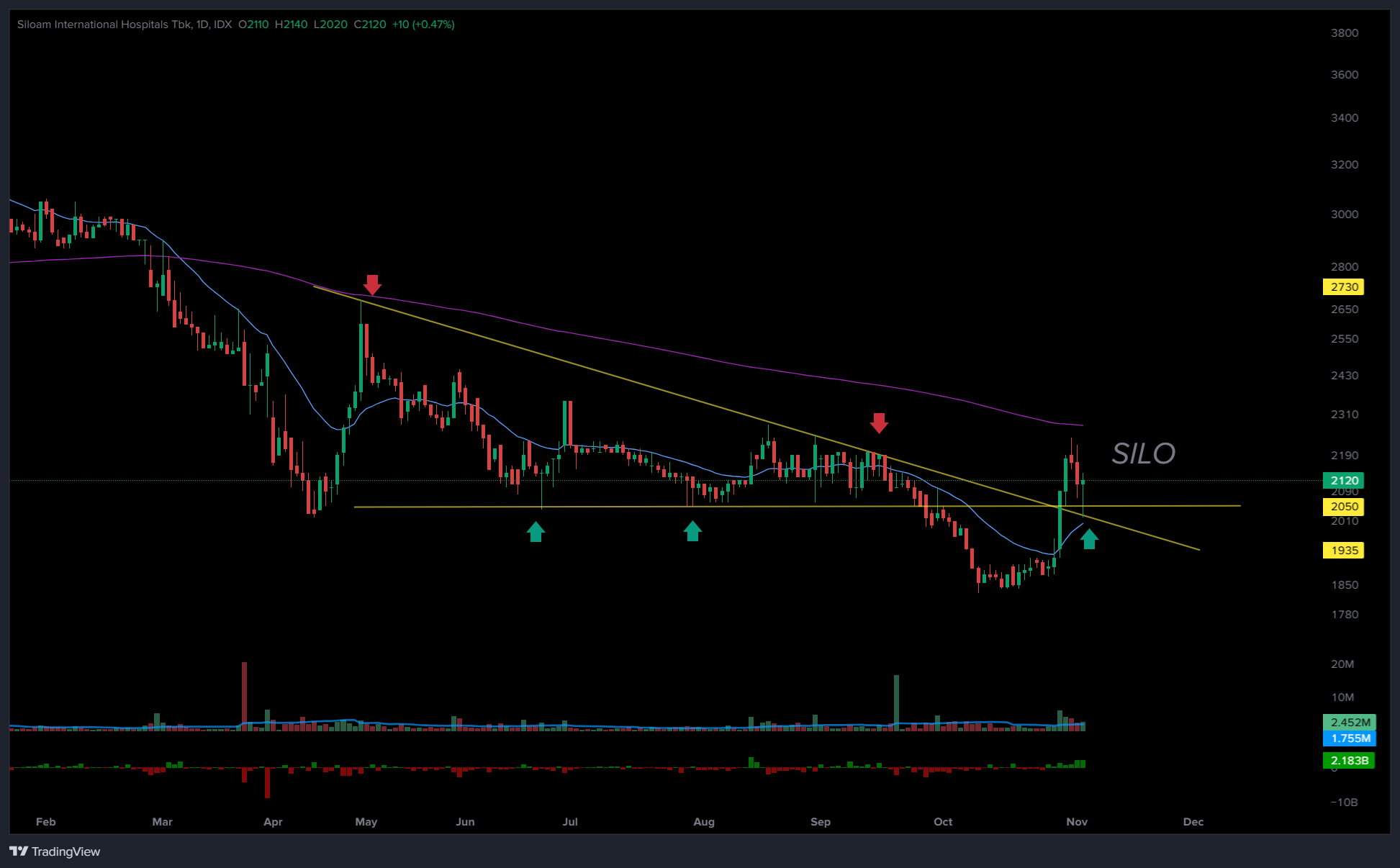Image resolution: width=1400 pixels, height=868 pixels.
Task: Click the Jul label on time axis
Action: point(570,822)
